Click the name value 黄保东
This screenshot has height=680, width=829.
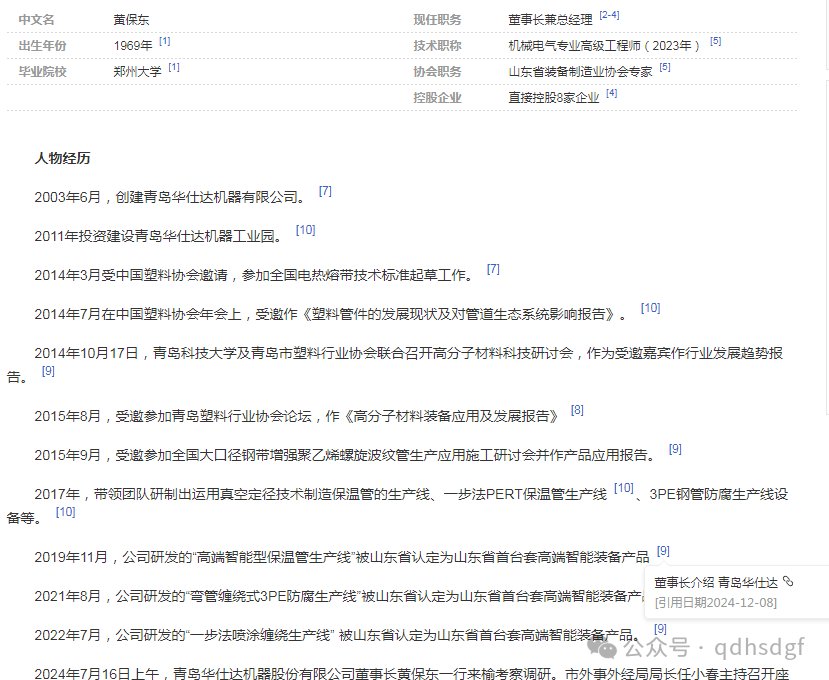coord(131,20)
